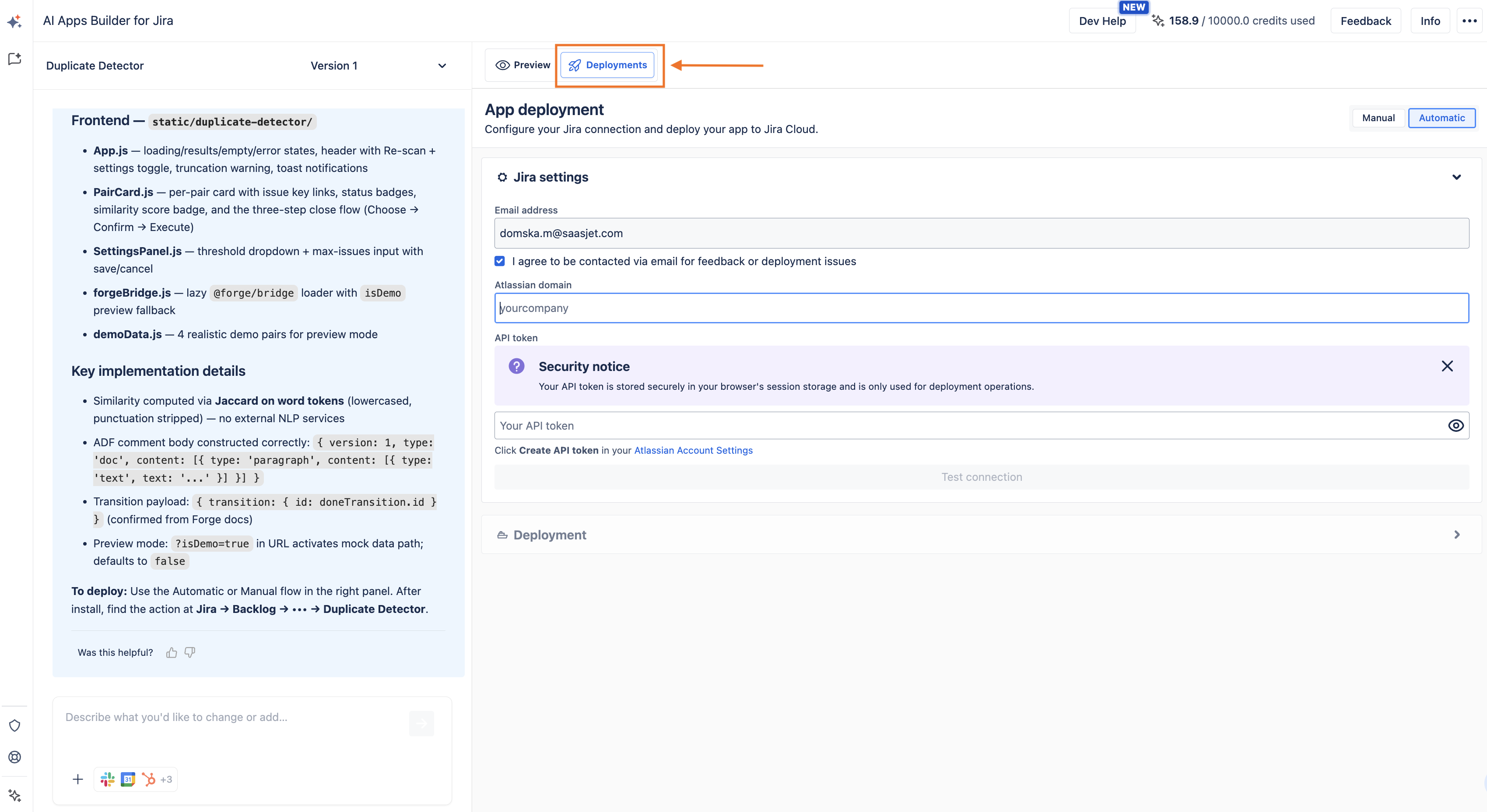This screenshot has height=812, width=1487.
Task: Give a thumbs up to the response
Action: (x=172, y=653)
